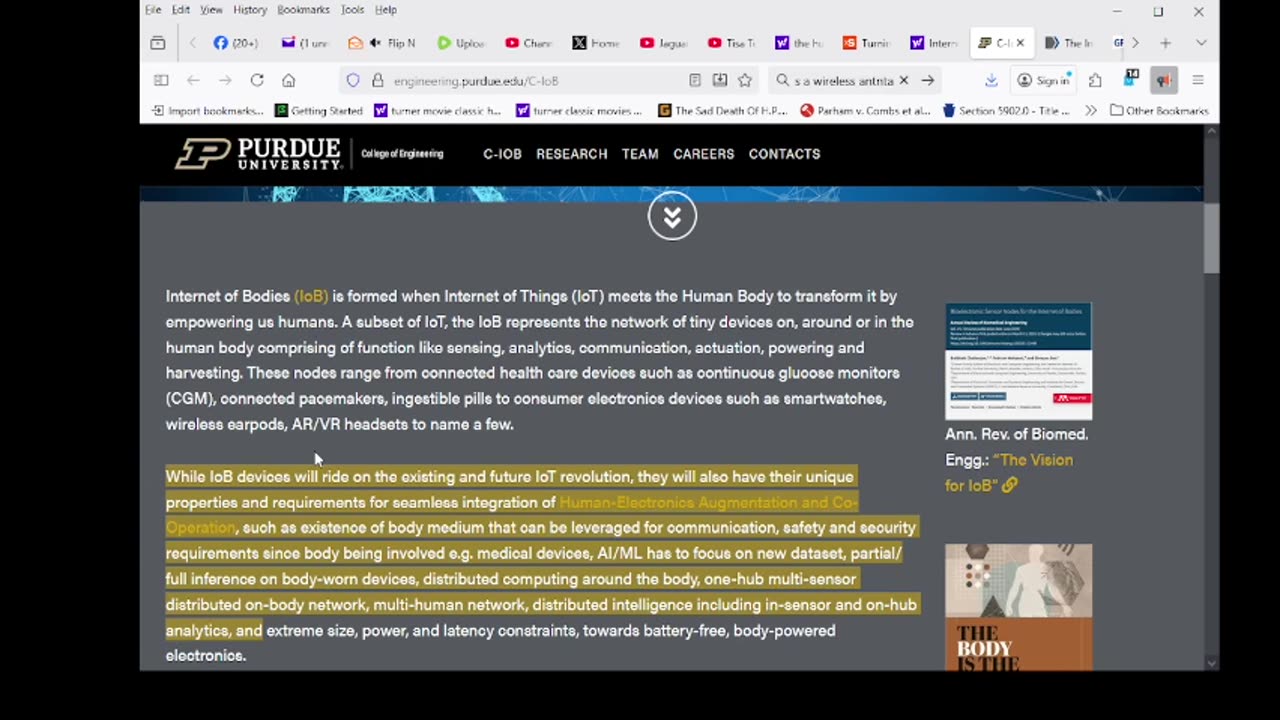Open the Edit menu

point(181,10)
